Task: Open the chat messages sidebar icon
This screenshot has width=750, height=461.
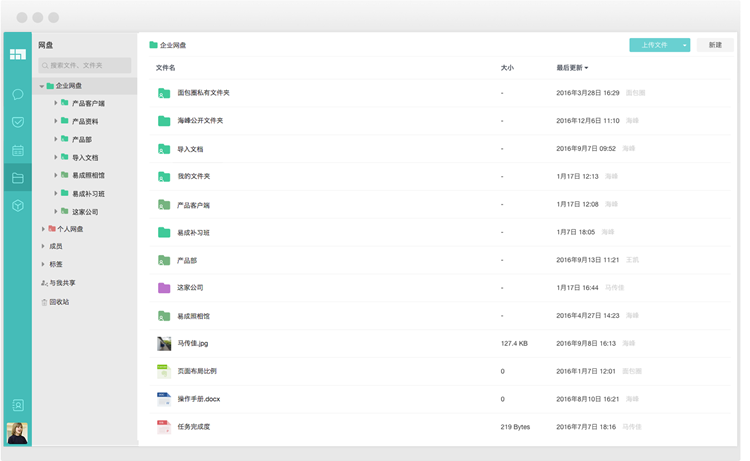Action: pos(18,94)
